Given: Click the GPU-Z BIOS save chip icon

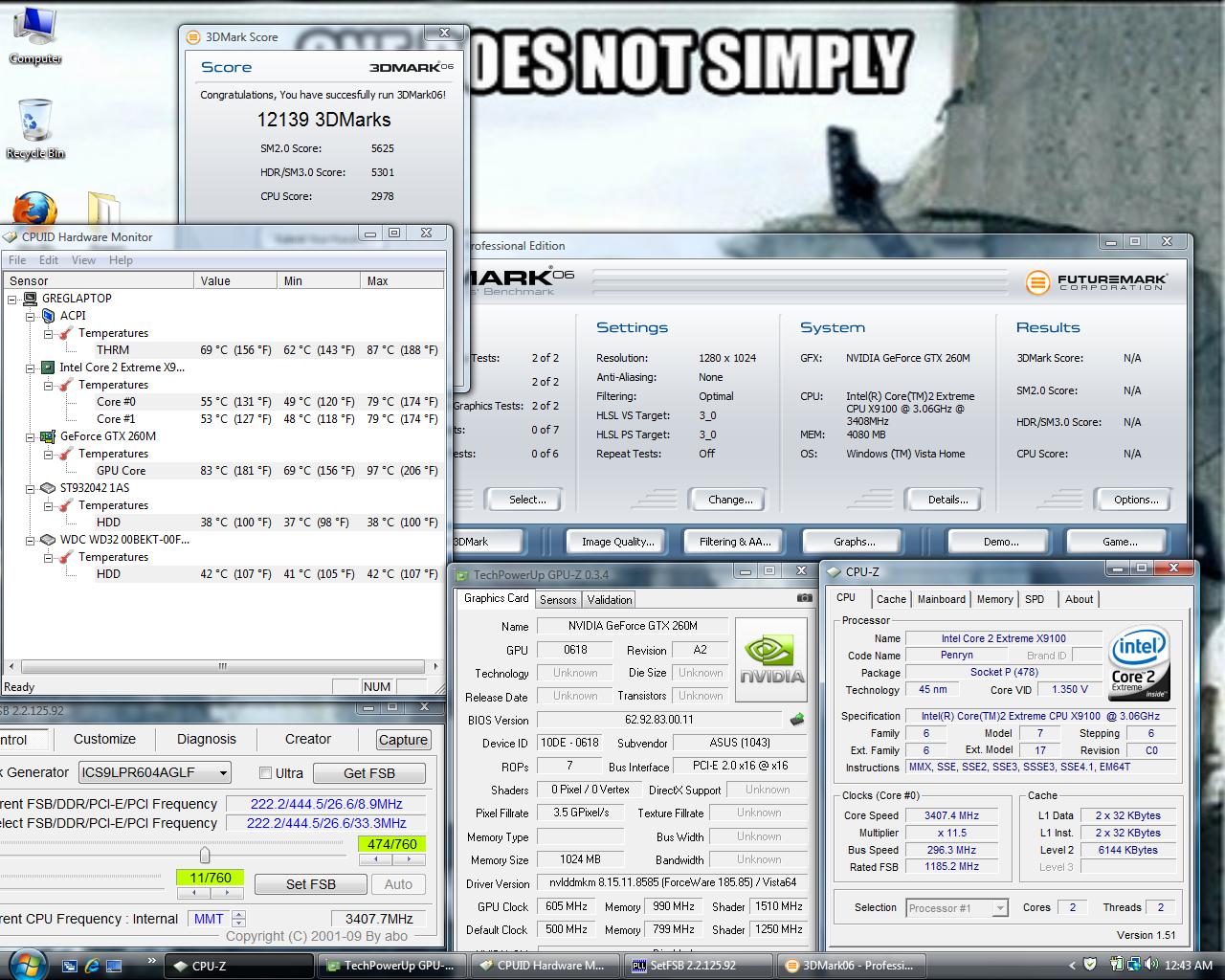Looking at the screenshot, I should (x=796, y=719).
